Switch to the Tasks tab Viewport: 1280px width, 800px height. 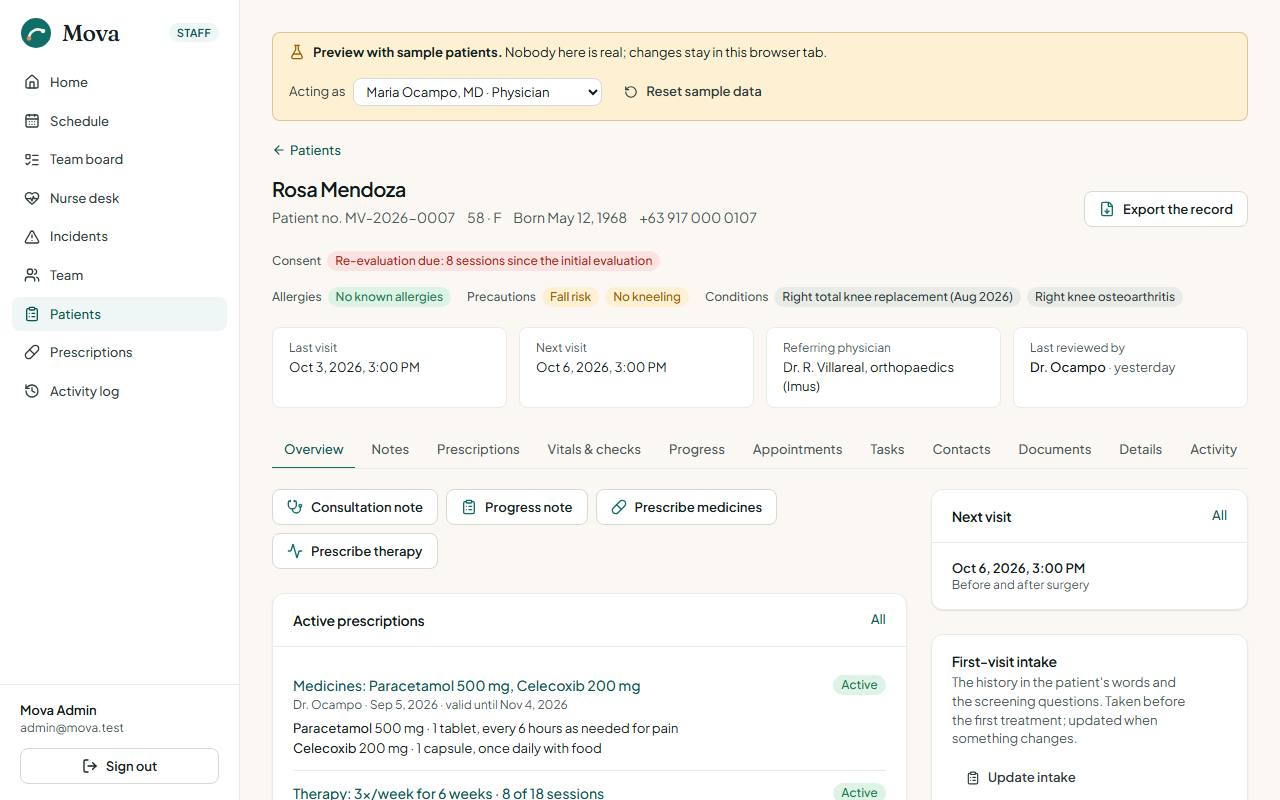[887, 449]
